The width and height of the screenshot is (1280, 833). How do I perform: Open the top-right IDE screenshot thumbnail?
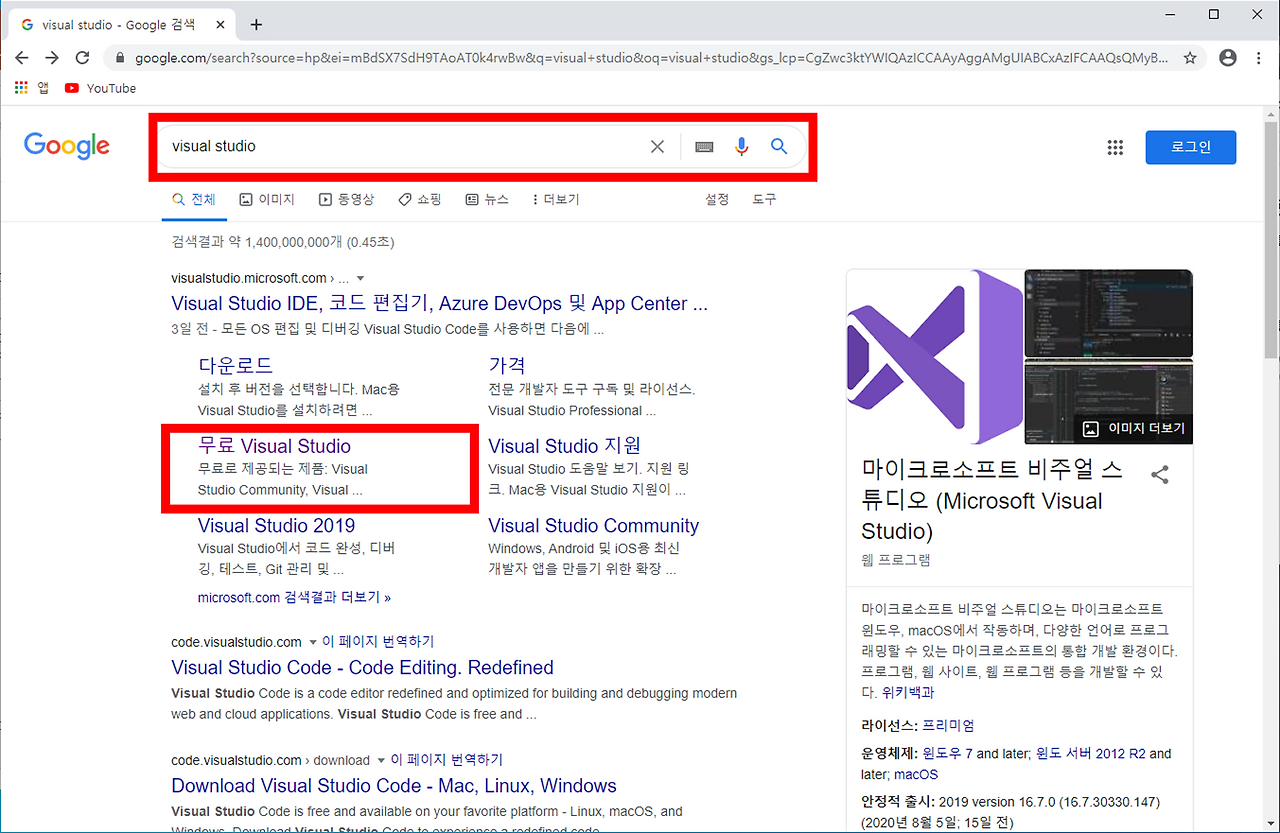click(x=1109, y=313)
